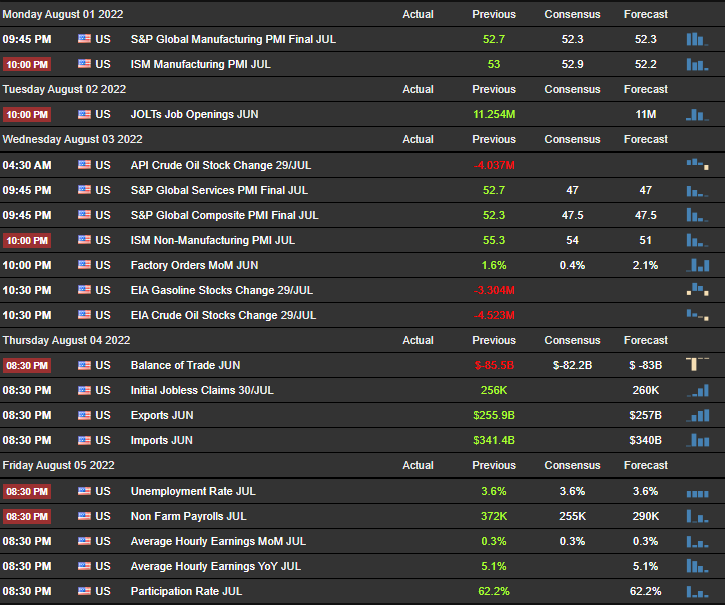Click highlighted 08:30 PM time for Unemployment Rate
The image size is (725, 605).
[27, 491]
